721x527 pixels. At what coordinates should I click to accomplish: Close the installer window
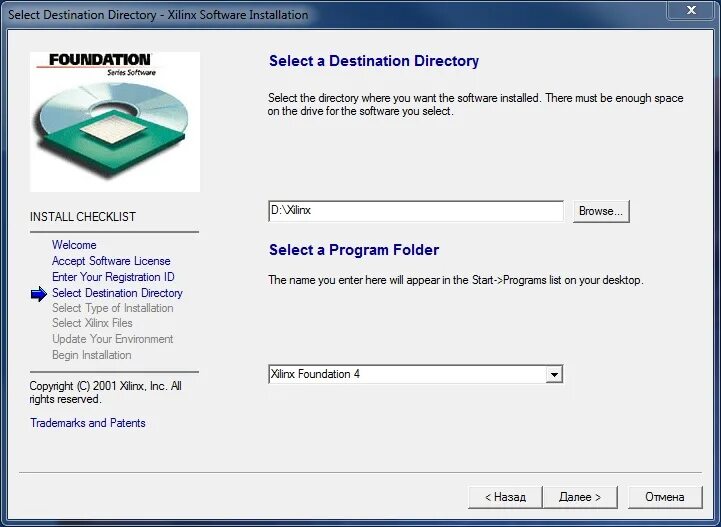pos(691,10)
